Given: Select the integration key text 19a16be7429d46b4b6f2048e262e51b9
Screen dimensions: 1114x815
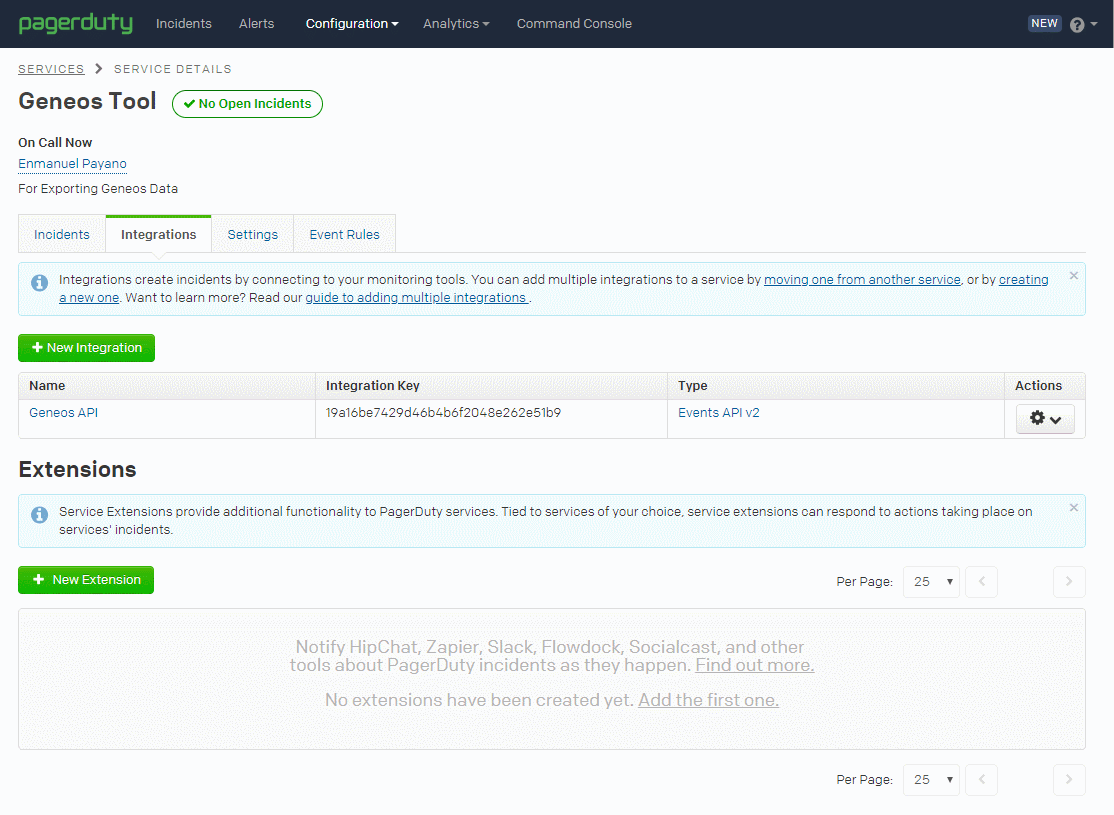Looking at the screenshot, I should point(443,412).
